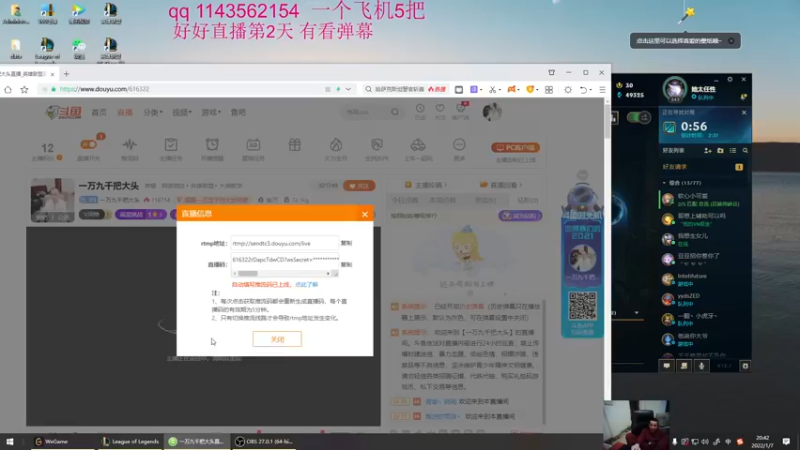Open Windows Start button
800x450 pixels.
(x=10, y=441)
